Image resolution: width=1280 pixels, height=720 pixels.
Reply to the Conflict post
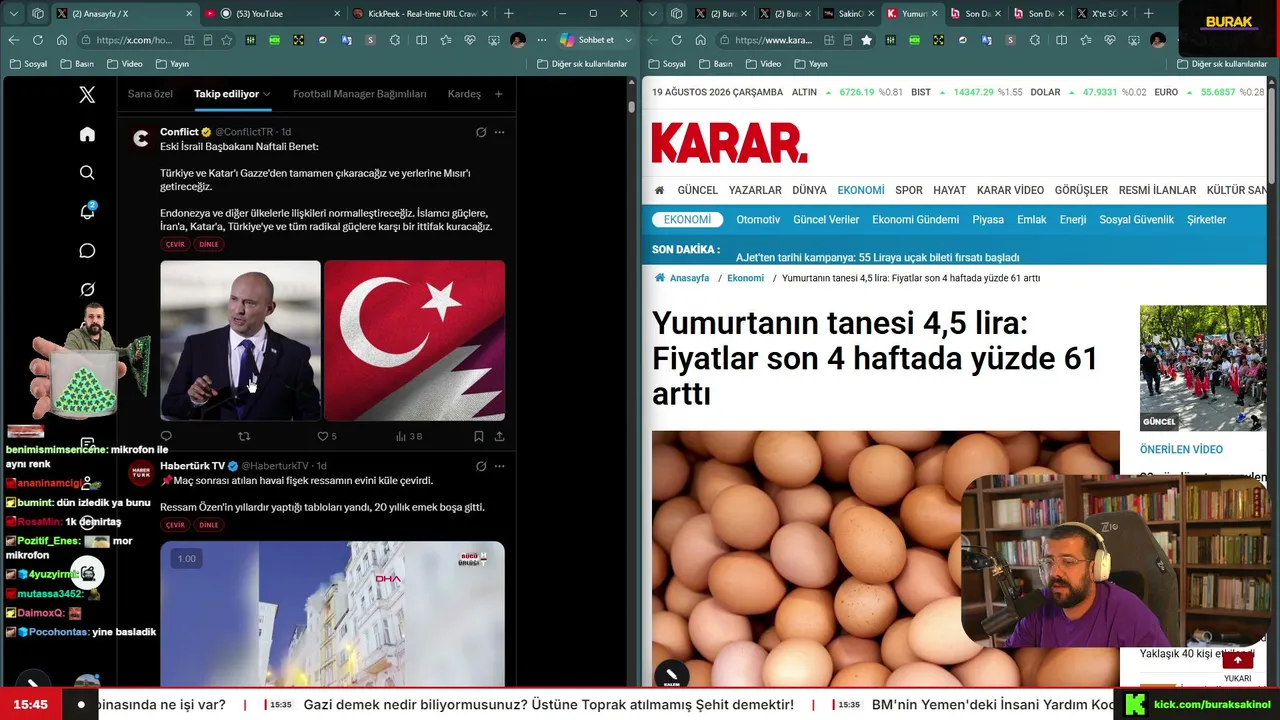tap(166, 436)
